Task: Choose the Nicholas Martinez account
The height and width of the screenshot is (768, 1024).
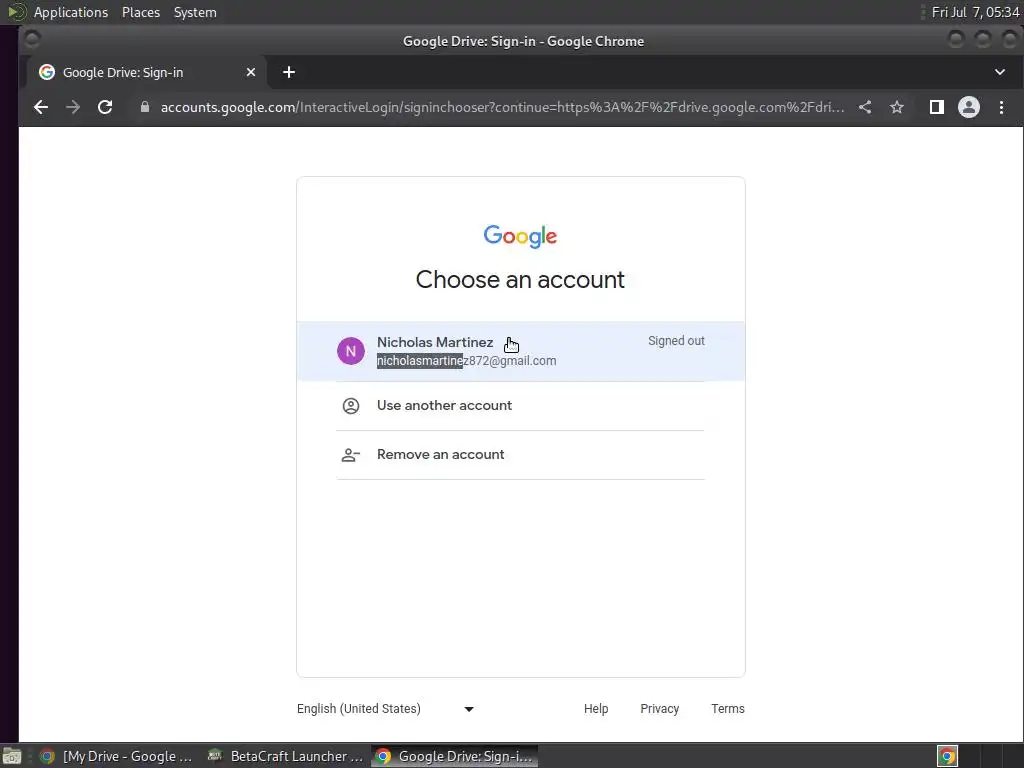Action: (520, 351)
